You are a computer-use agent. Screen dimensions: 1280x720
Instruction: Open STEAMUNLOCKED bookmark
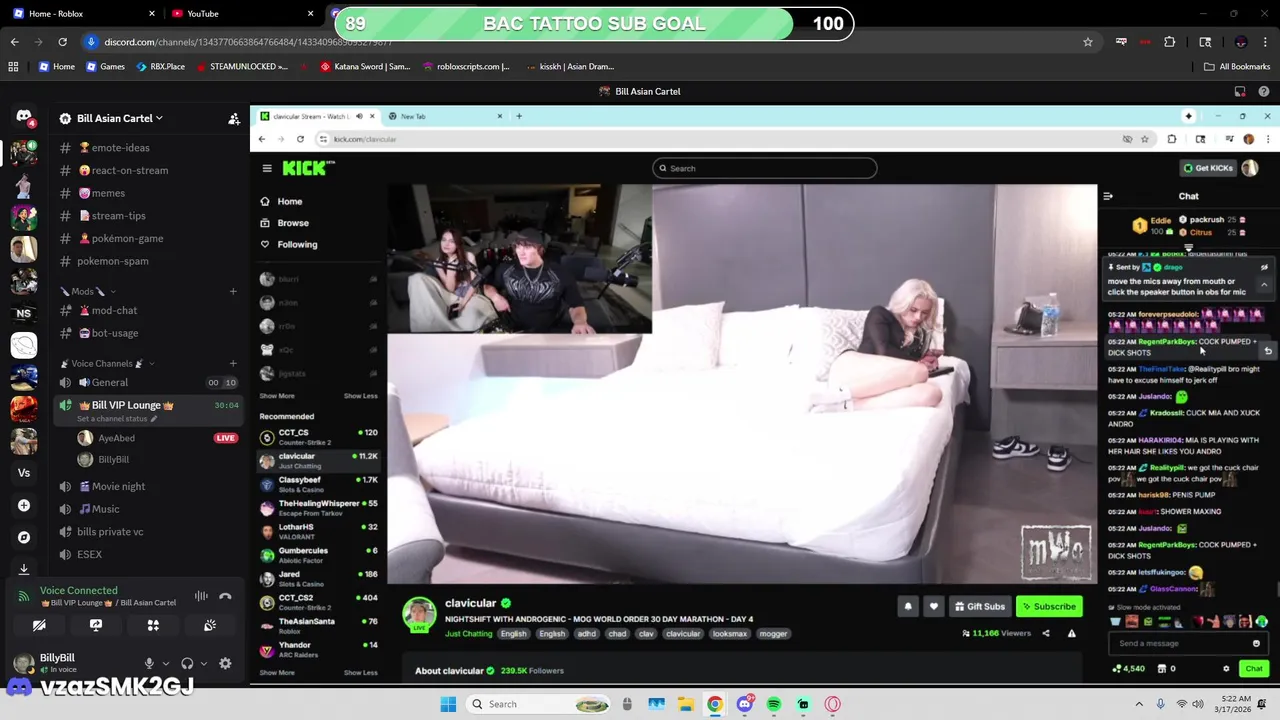[241, 66]
